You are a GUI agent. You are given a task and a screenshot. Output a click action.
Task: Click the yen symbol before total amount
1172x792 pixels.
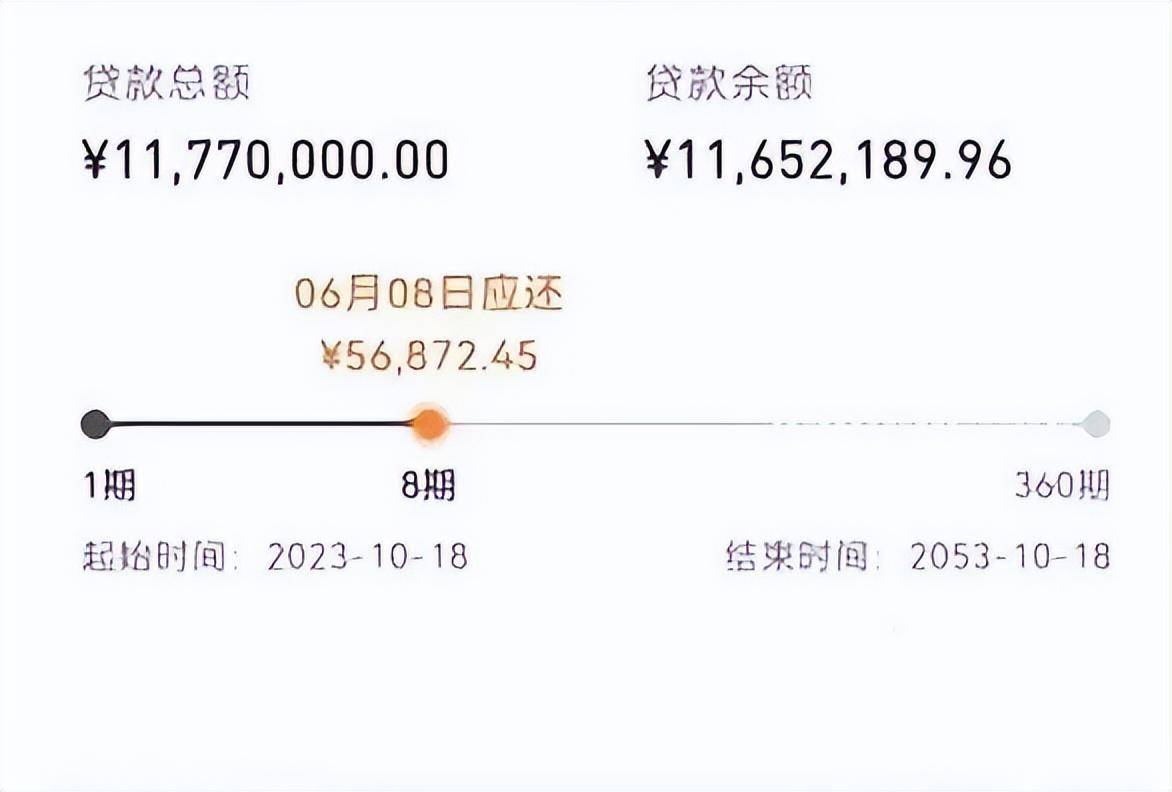tap(94, 160)
